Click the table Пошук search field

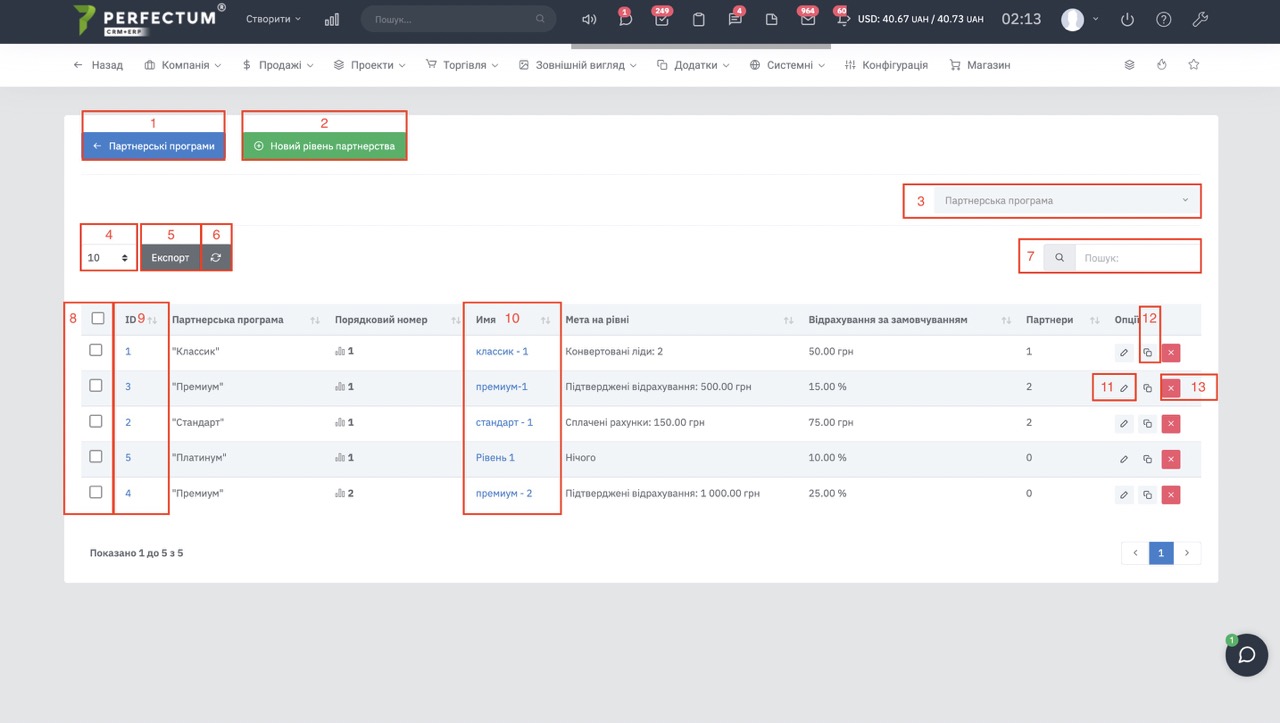click(1136, 258)
